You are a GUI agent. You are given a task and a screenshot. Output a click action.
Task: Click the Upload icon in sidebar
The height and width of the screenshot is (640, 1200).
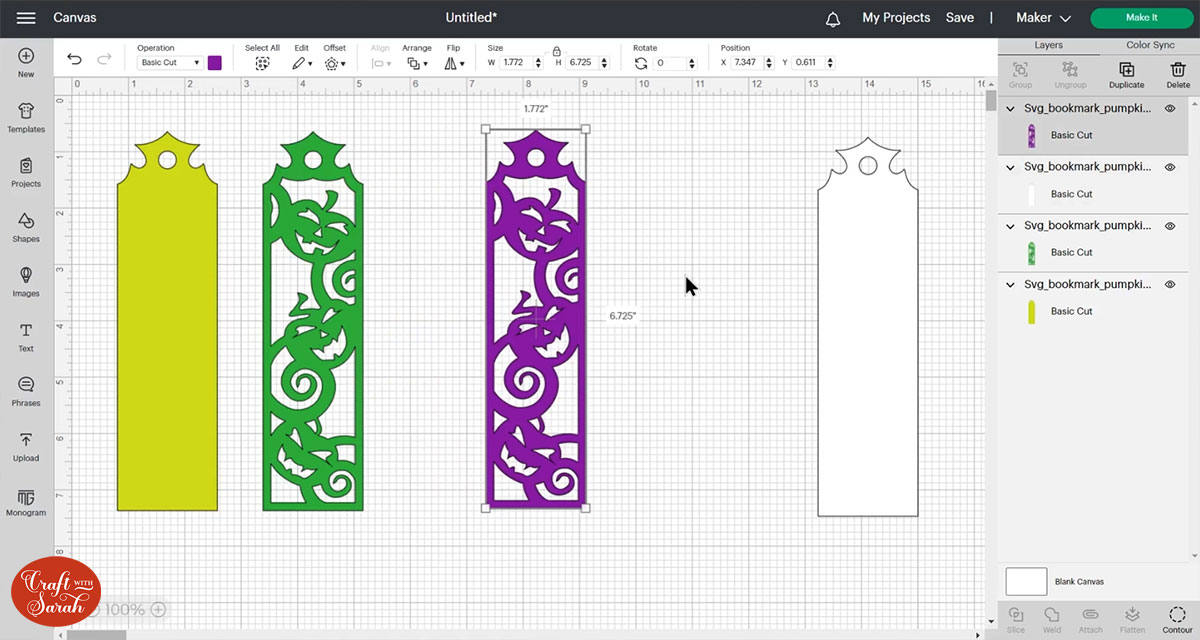pyautogui.click(x=26, y=446)
